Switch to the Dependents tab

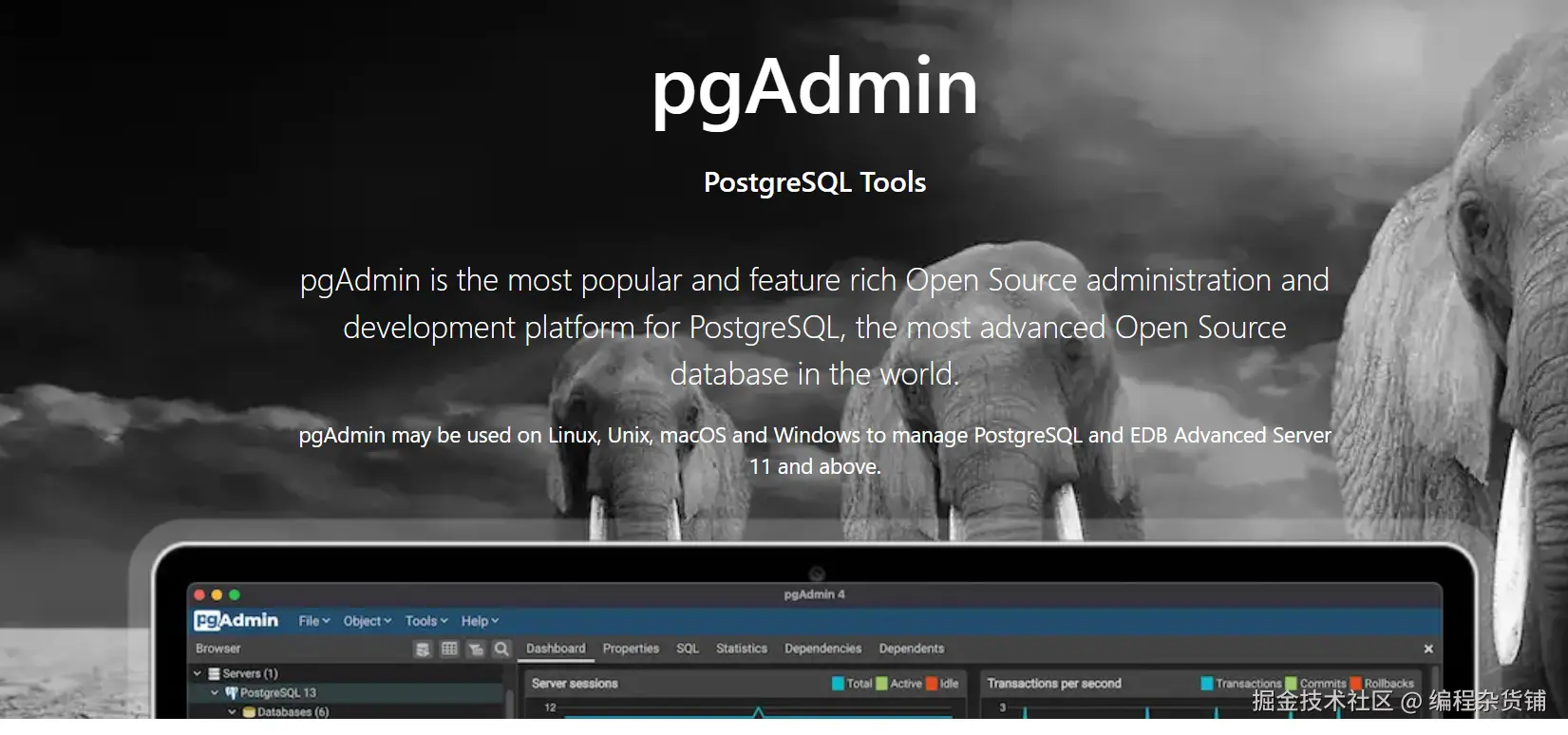pyautogui.click(x=912, y=649)
